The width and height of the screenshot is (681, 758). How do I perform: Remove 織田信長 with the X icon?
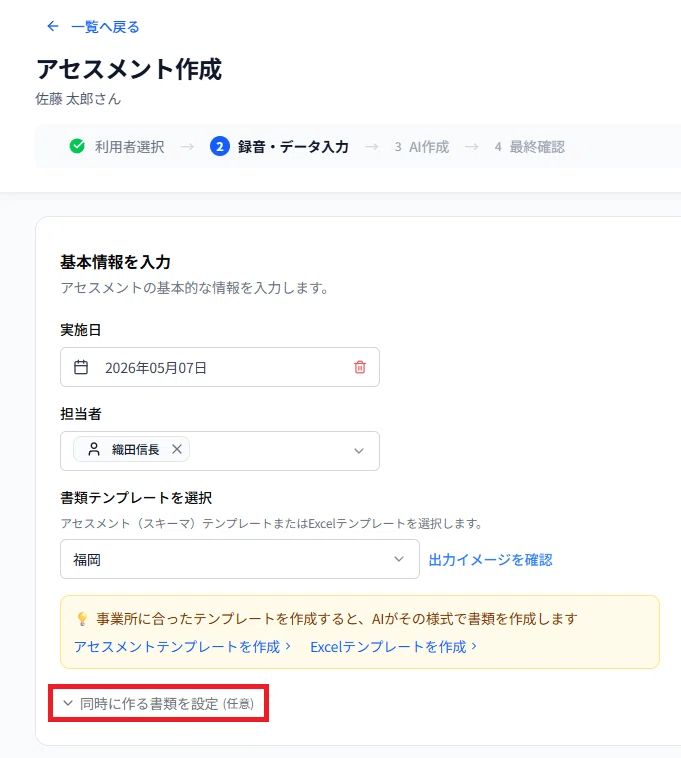pyautogui.click(x=177, y=449)
